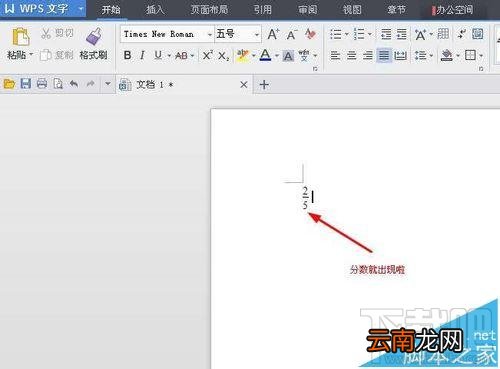Open the phonetic guide 变 tool
The height and width of the screenshot is (369, 500).
[304, 55]
